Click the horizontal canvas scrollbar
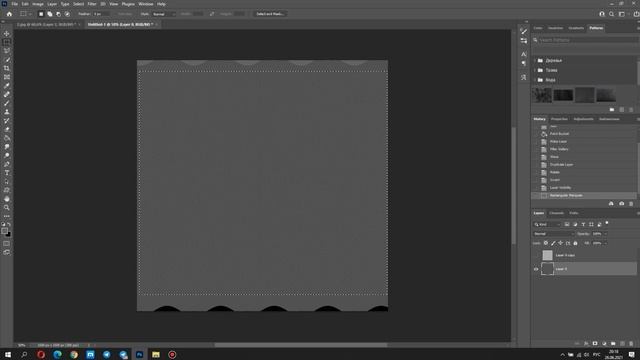The height and width of the screenshot is (360, 640). tap(301, 345)
